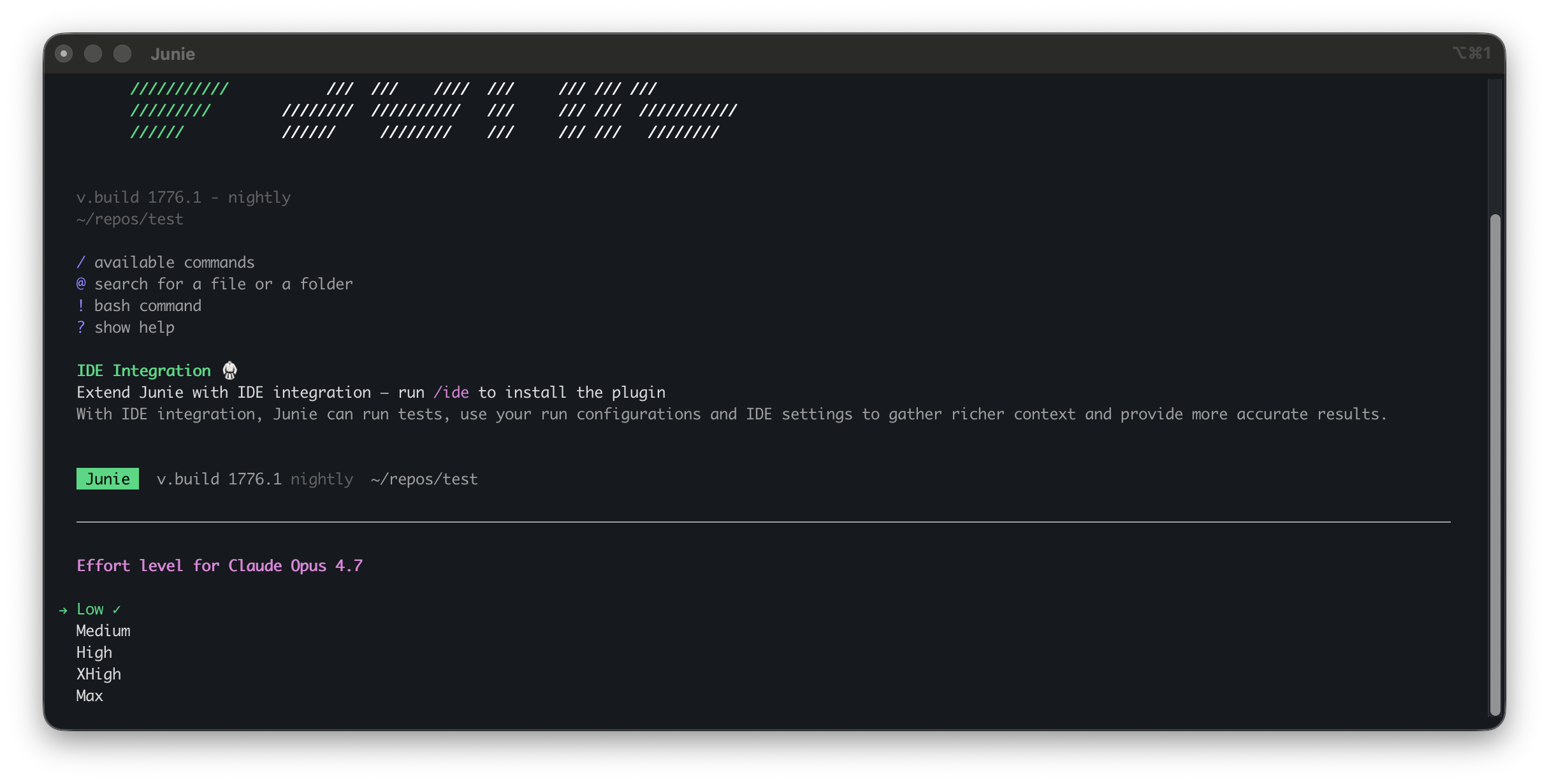Click the gray '~/repos/test' path under the version line

click(x=130, y=219)
